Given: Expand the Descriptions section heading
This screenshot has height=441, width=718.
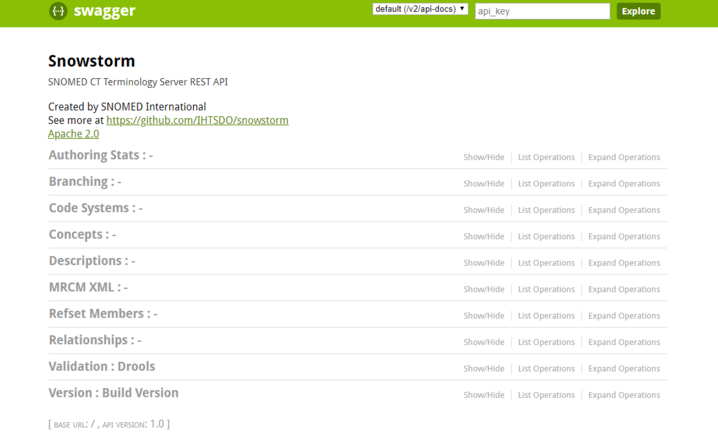Looking at the screenshot, I should (x=92, y=261).
